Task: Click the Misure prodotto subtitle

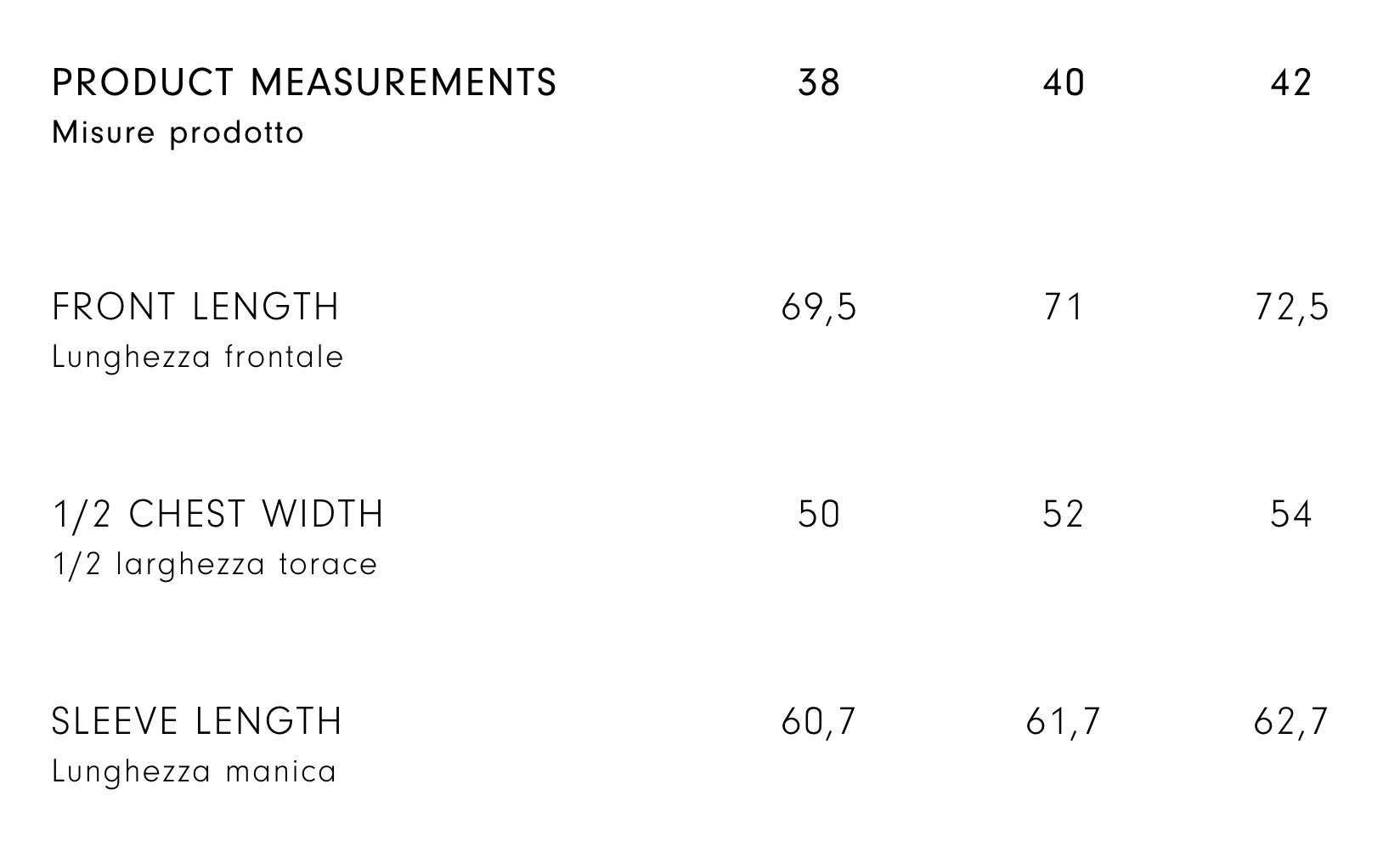Action: (x=178, y=133)
